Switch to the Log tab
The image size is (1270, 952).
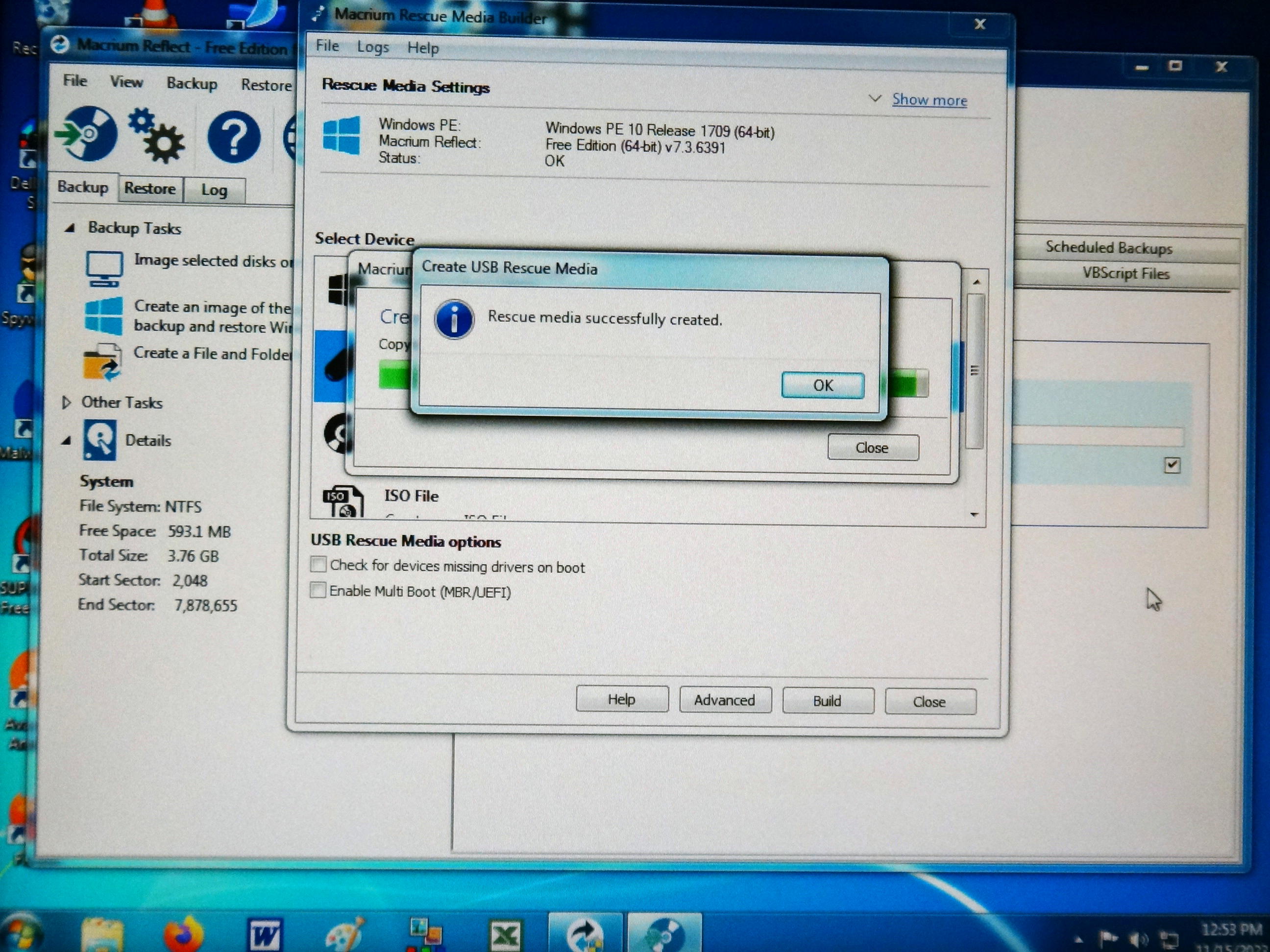point(214,190)
